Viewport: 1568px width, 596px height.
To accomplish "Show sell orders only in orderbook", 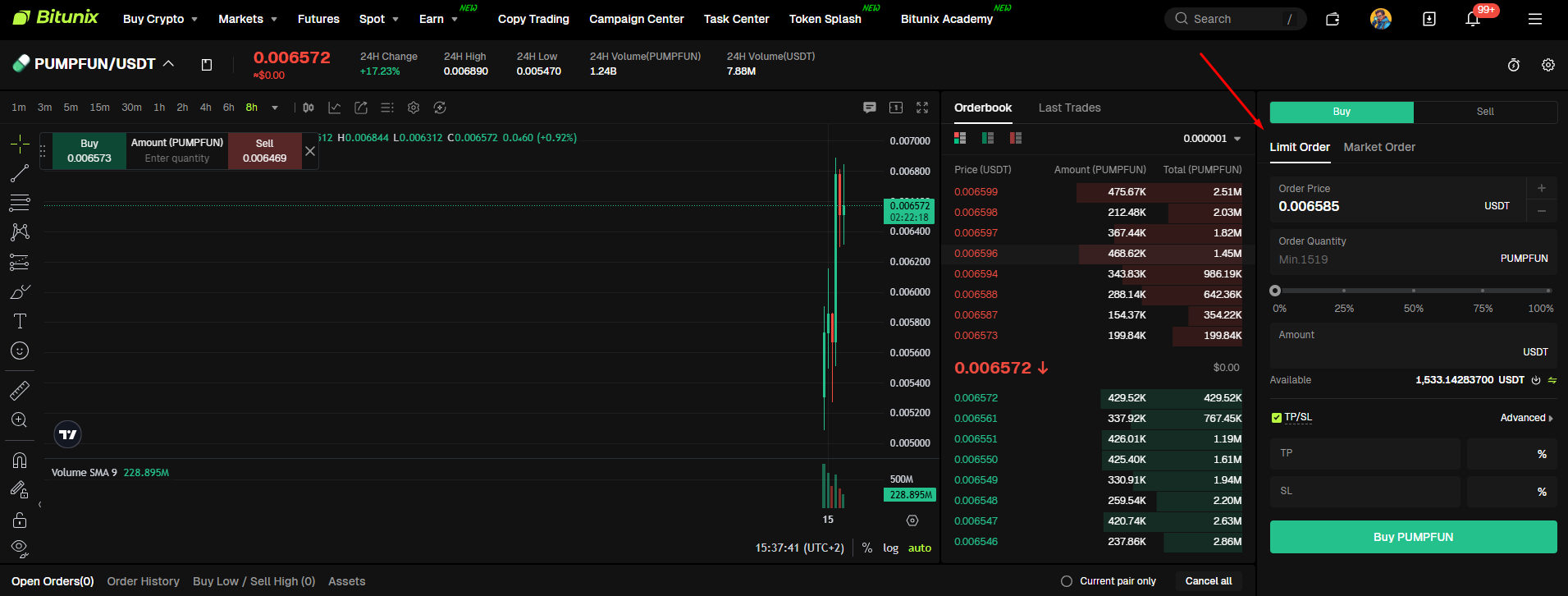I will pyautogui.click(x=1016, y=138).
